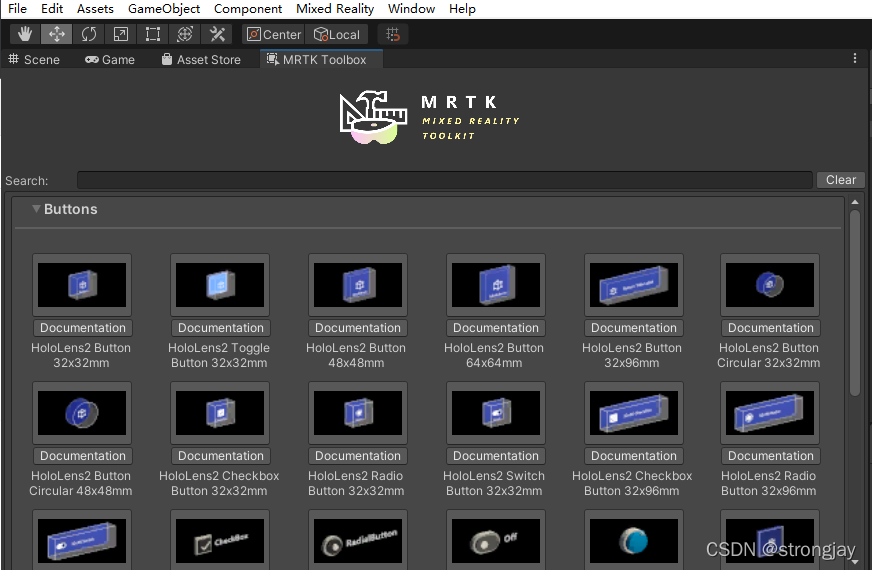Open Documentation for Button Circular 48x48mm

[x=83, y=456]
